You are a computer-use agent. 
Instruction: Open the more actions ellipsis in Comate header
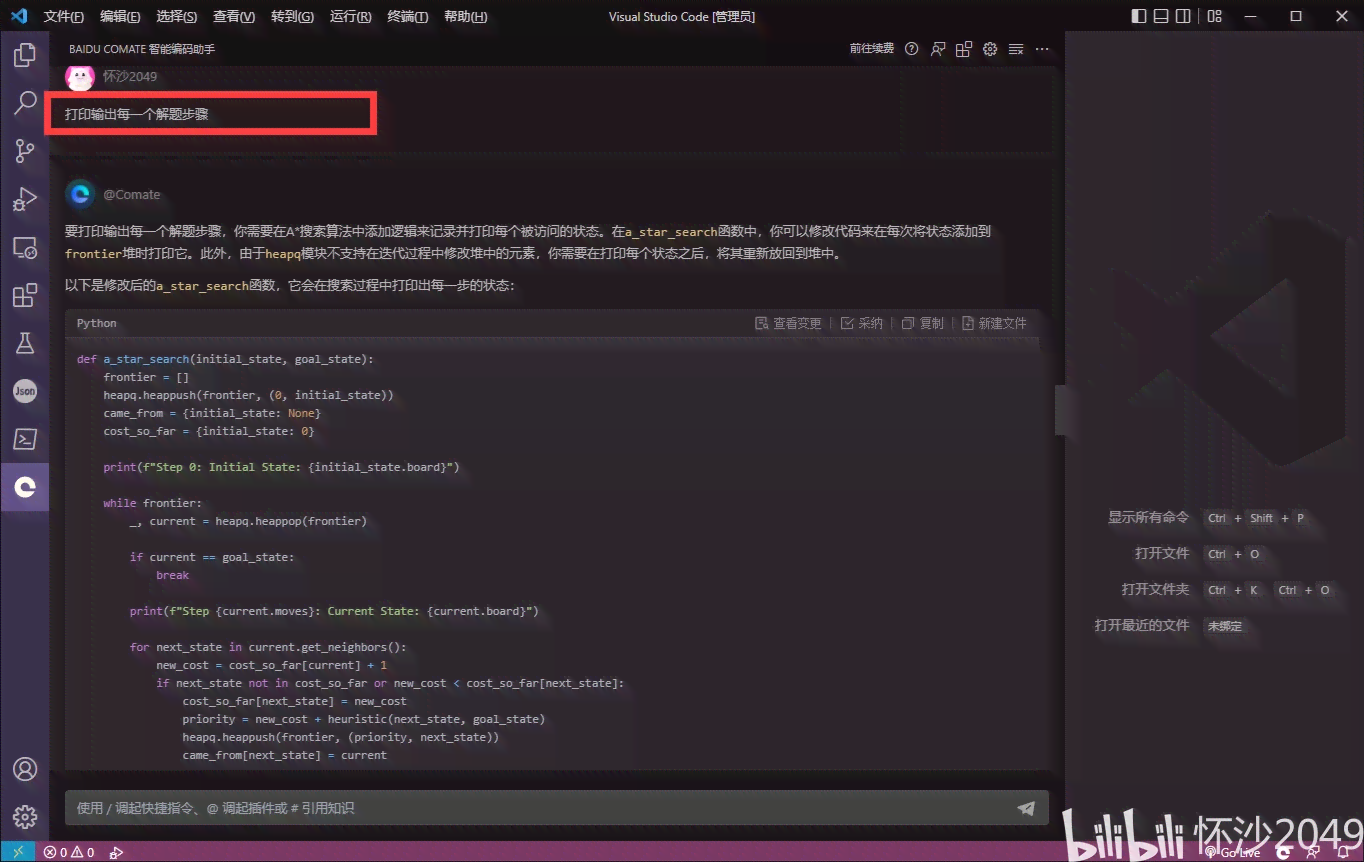[1042, 48]
